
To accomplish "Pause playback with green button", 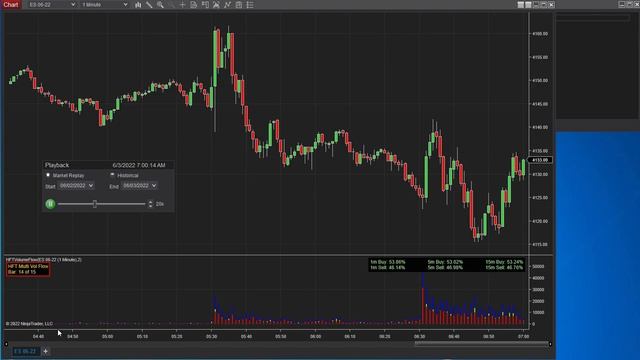I will point(50,204).
